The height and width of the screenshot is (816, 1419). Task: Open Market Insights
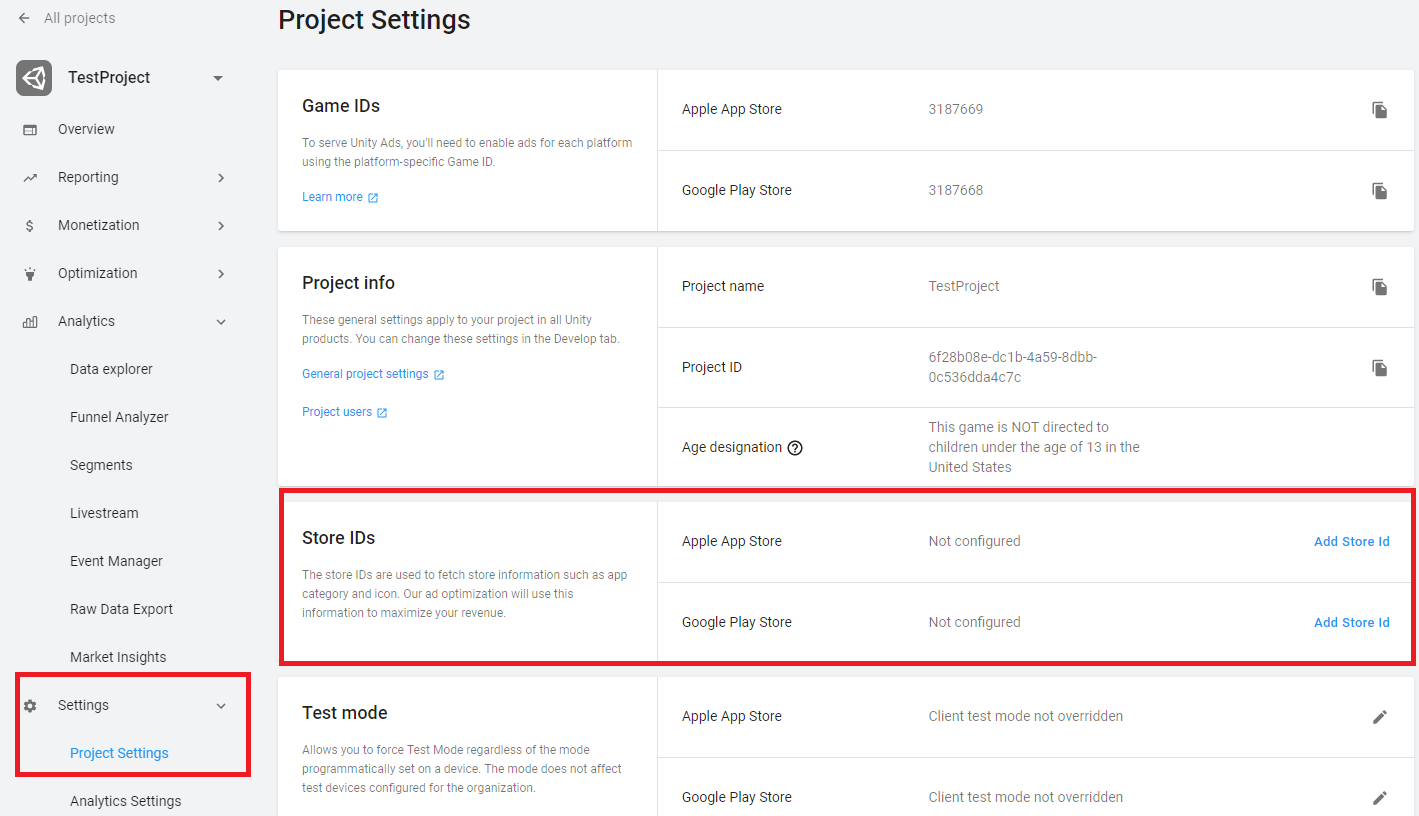118,657
